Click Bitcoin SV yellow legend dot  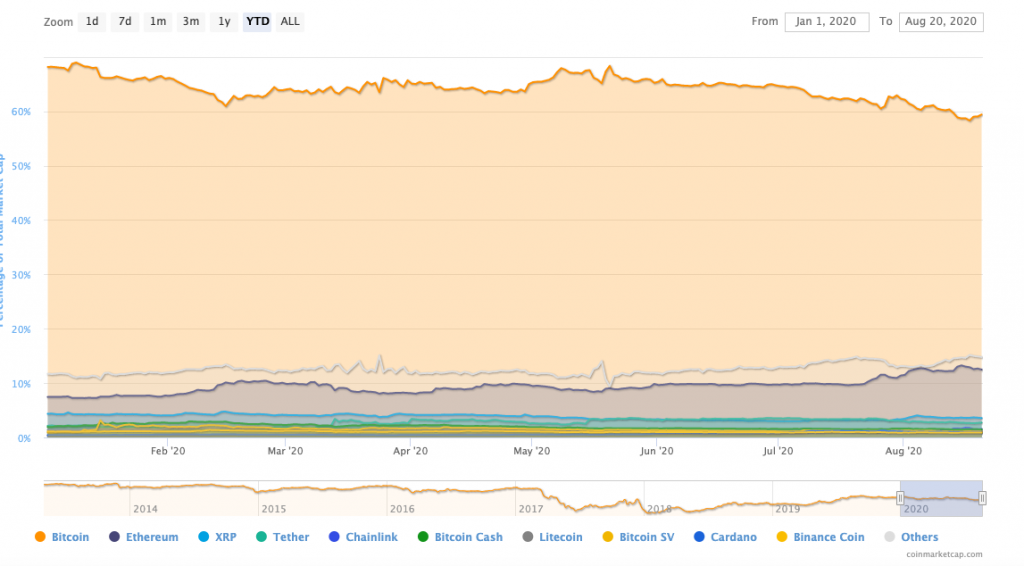[607, 537]
